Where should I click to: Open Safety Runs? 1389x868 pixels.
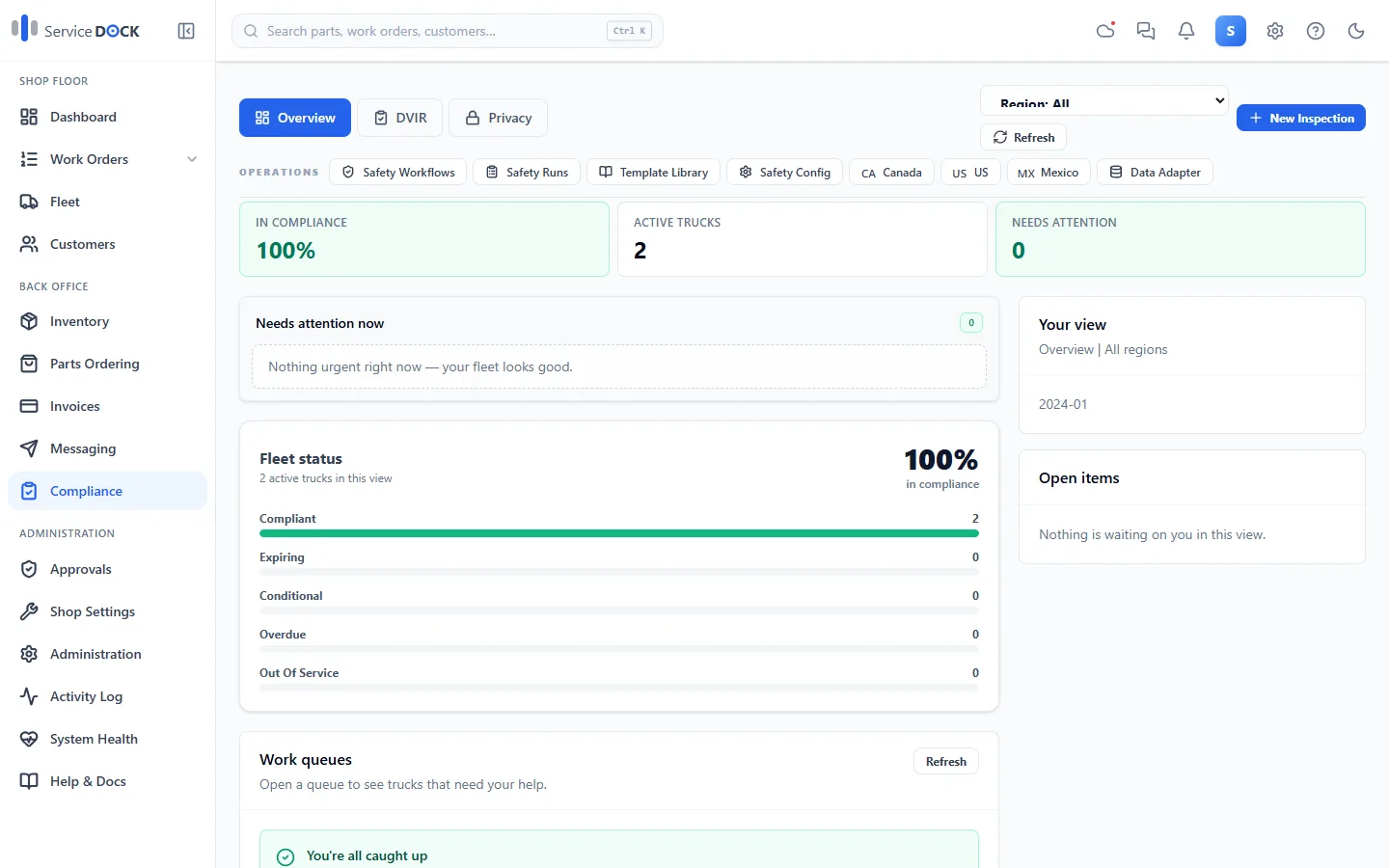(x=527, y=172)
